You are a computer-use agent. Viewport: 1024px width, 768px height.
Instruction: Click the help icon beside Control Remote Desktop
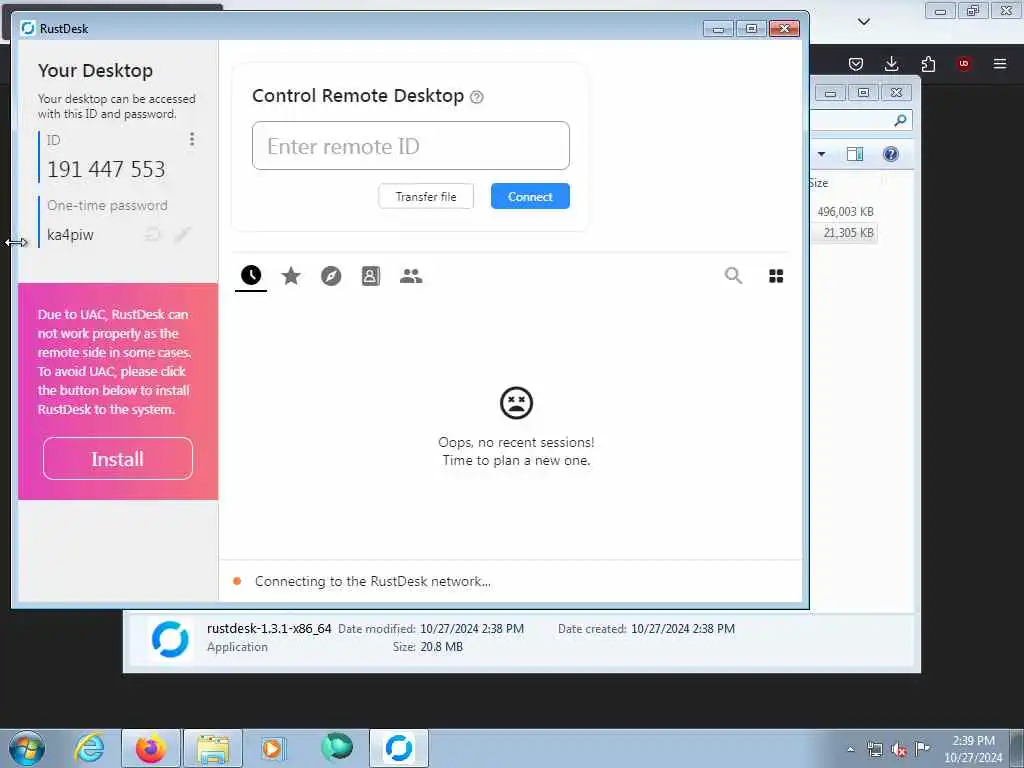pyautogui.click(x=477, y=97)
